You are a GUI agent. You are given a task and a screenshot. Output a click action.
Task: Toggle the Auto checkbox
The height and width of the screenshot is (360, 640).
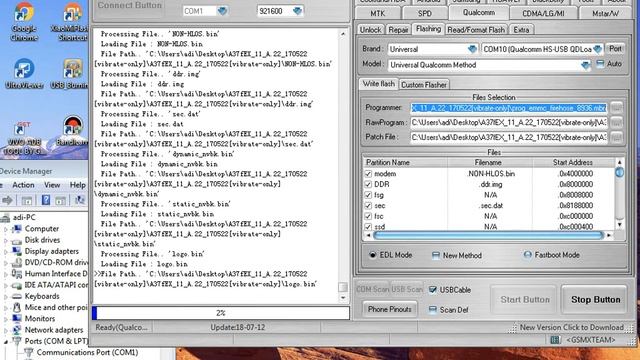pyautogui.click(x=600, y=64)
